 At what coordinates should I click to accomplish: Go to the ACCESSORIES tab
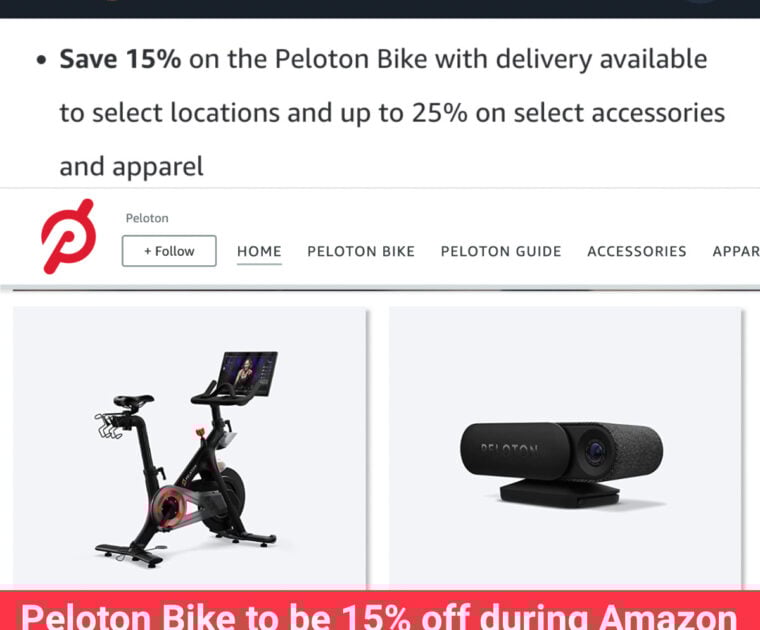636,252
